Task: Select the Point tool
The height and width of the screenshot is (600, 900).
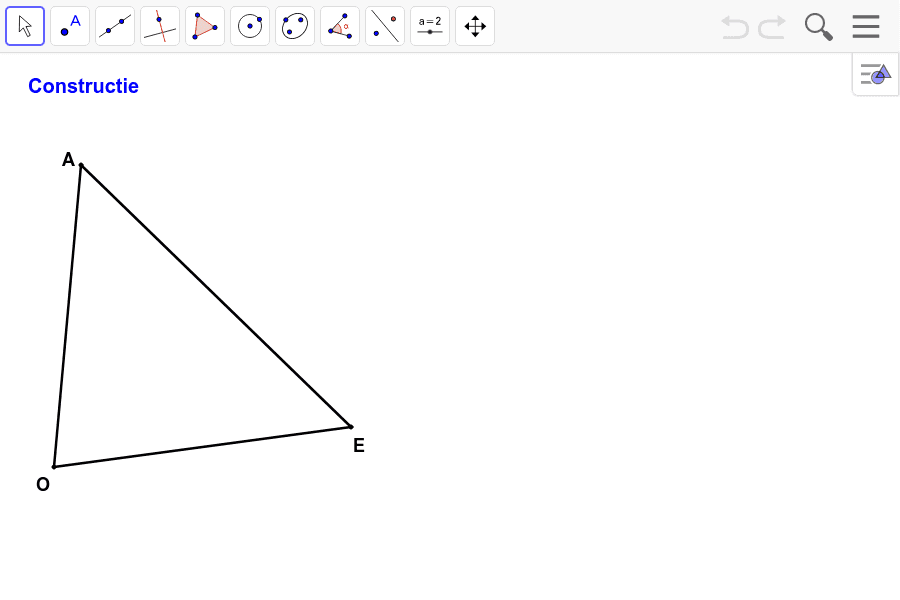Action: point(70,26)
